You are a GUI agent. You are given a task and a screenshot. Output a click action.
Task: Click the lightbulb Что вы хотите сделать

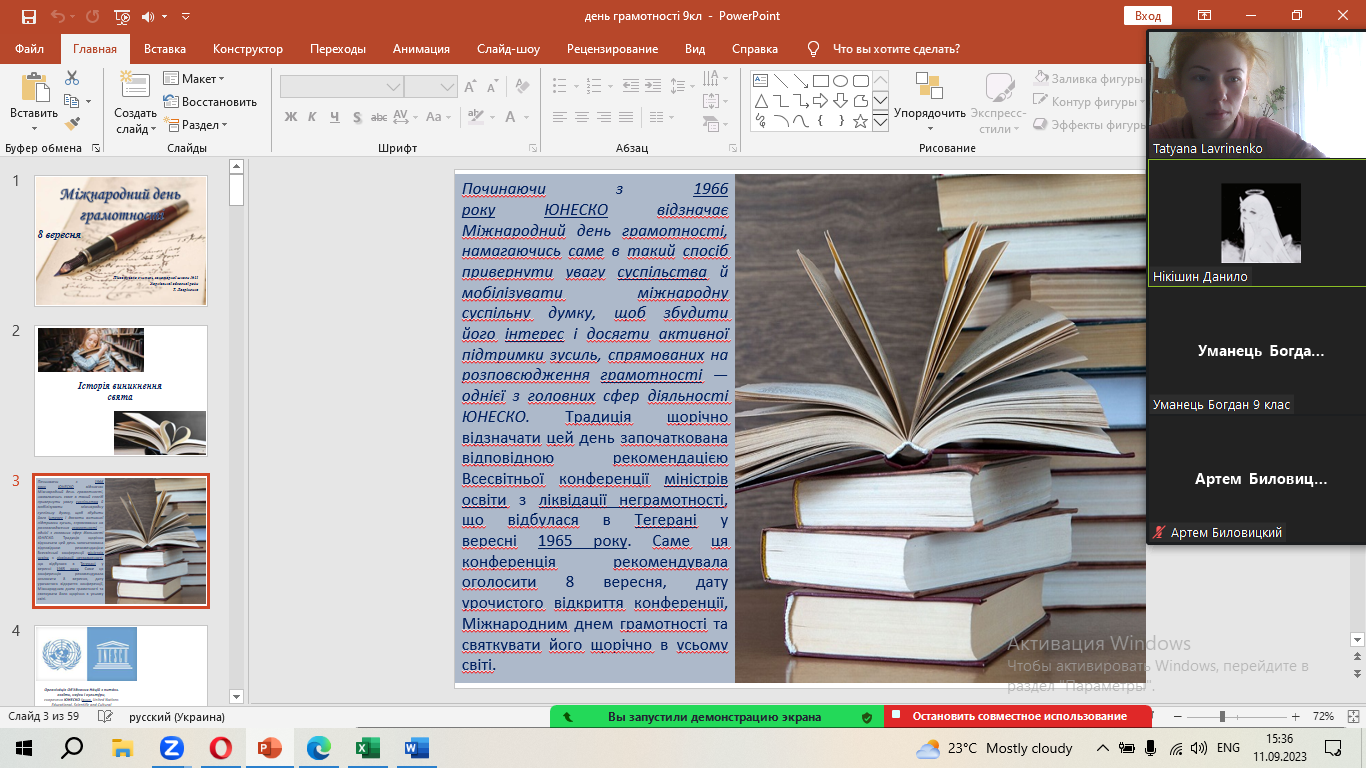[x=813, y=49]
